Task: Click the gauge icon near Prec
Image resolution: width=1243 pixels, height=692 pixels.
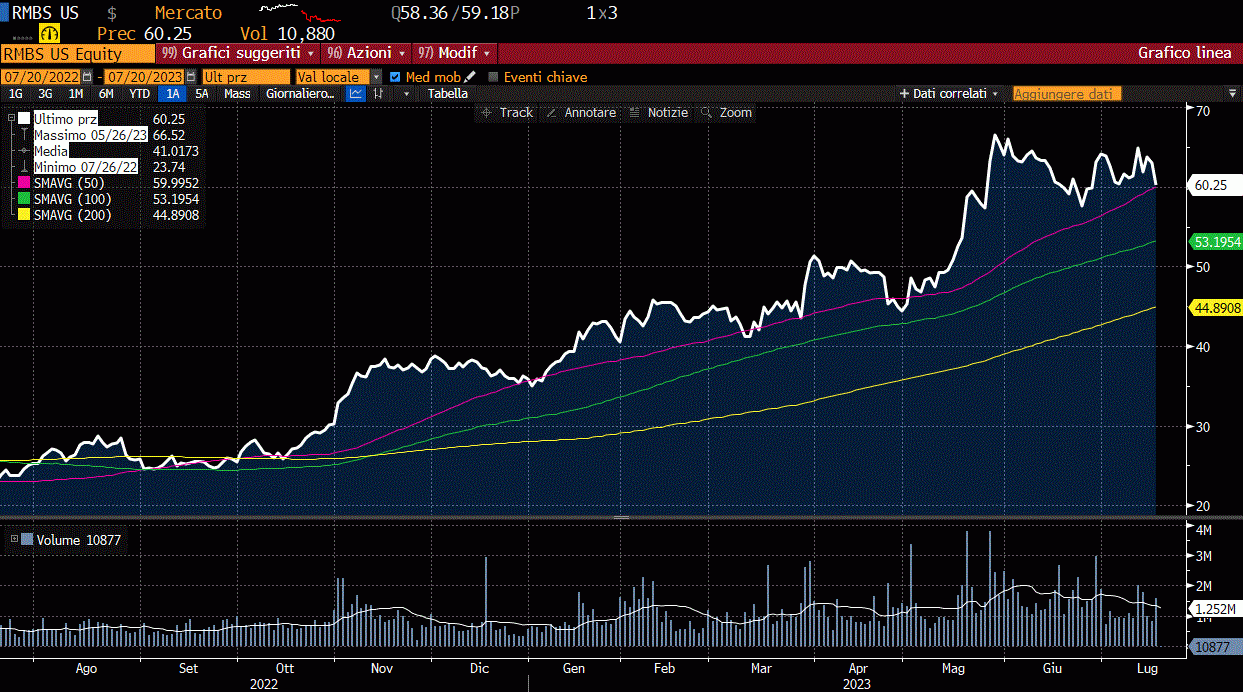Action: coord(50,33)
